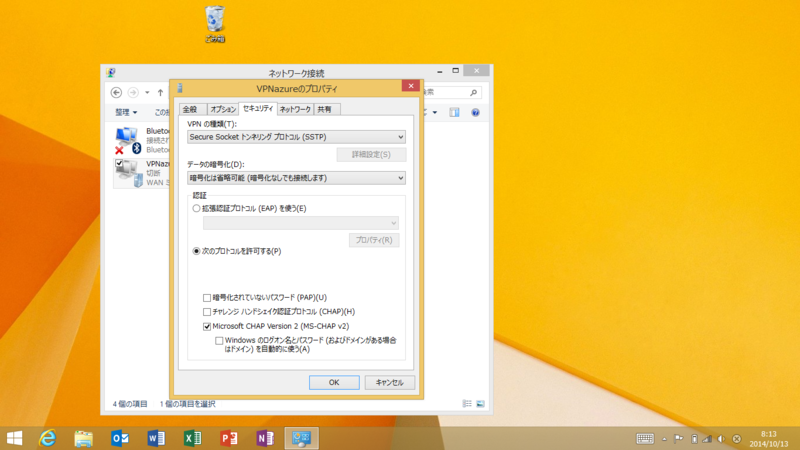
Task: Select the VPNazure connection icon
Action: (128, 173)
